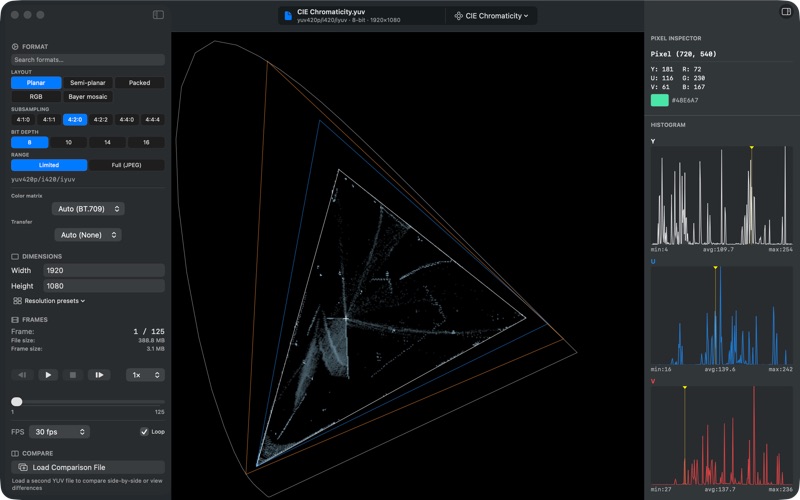
Task: Select Semi-planar layout
Action: click(x=88, y=83)
